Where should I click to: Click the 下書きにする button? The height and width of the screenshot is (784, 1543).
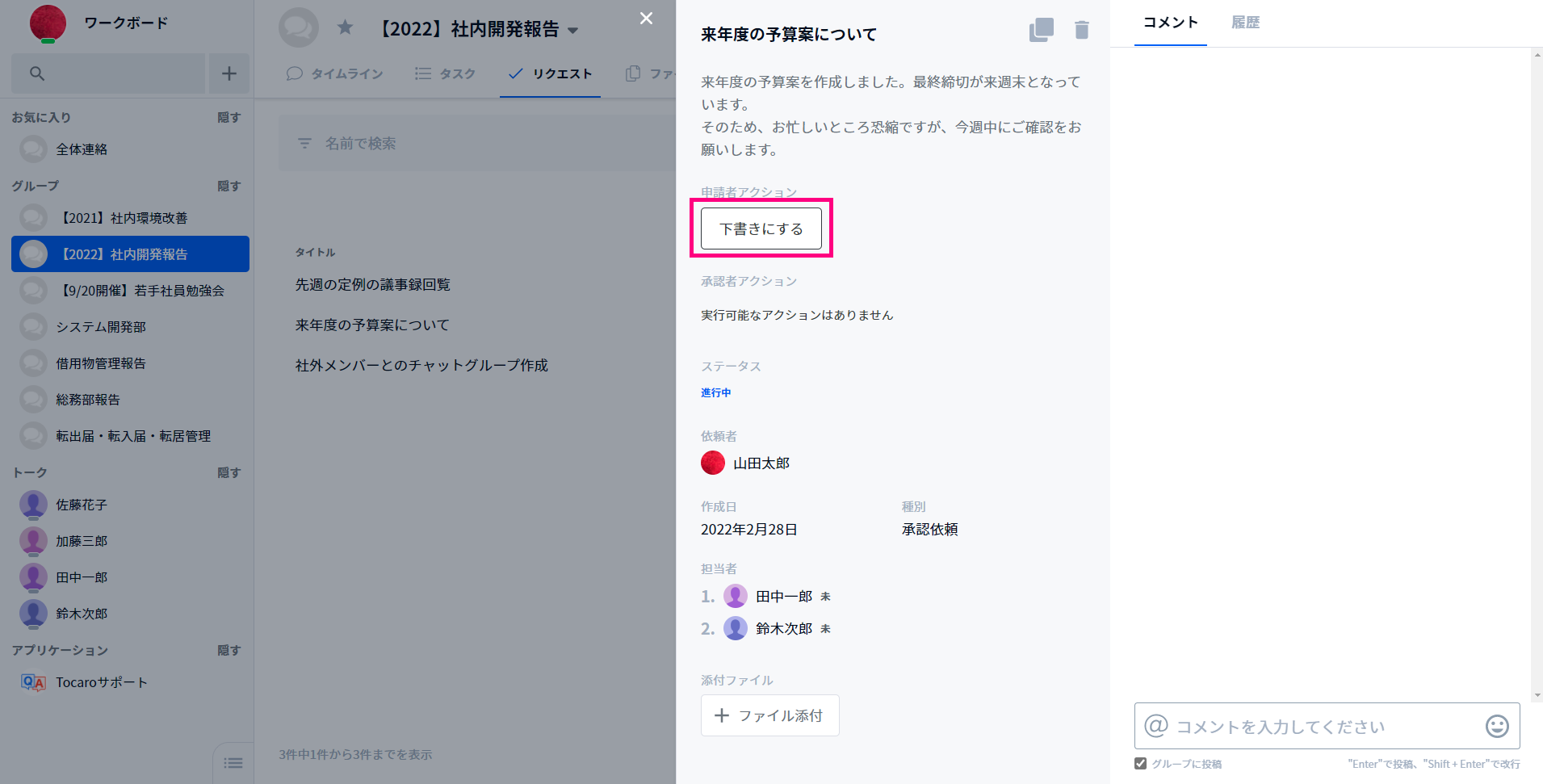coord(761,228)
